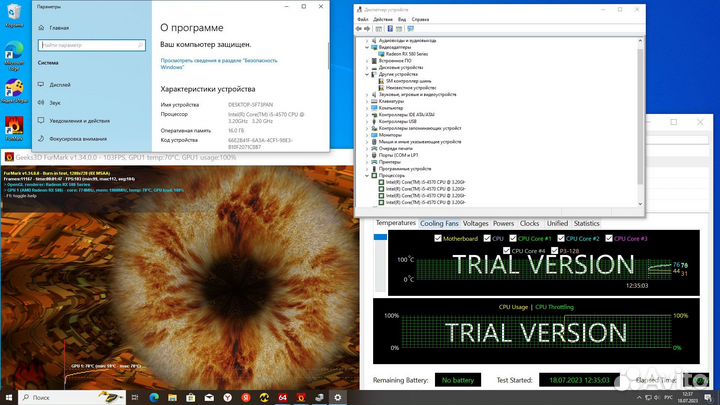This screenshot has height=405, width=720.
Task: Open the Recycle Bin desktop icon
Action: click(x=14, y=16)
